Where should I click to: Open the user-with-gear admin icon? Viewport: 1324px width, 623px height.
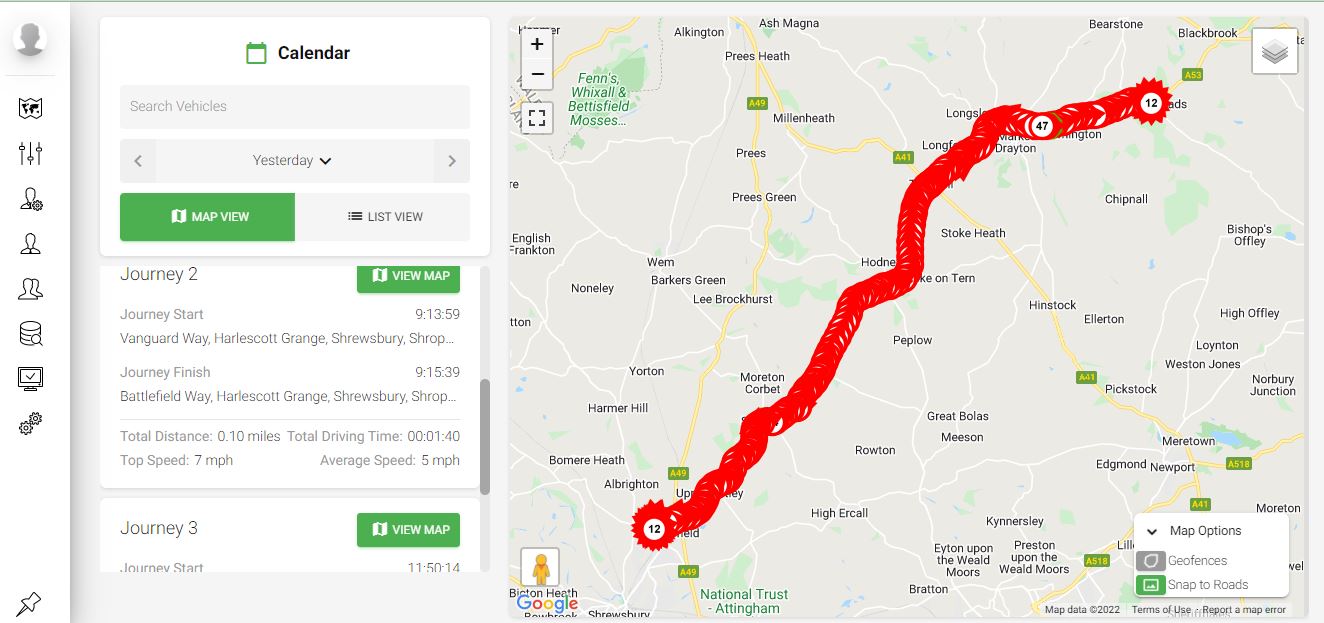pos(30,199)
